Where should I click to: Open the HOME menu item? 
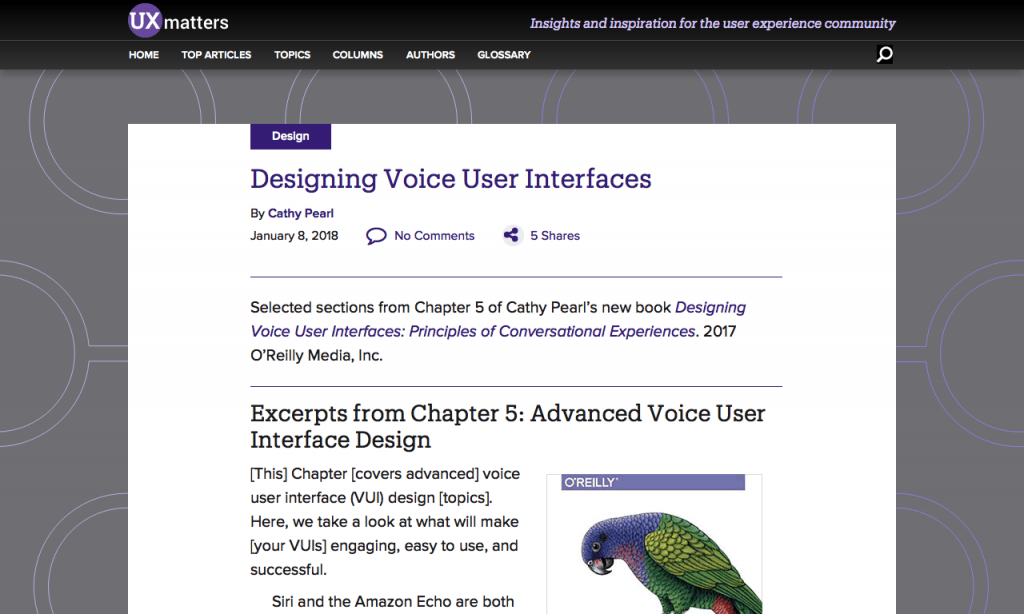pyautogui.click(x=143, y=55)
